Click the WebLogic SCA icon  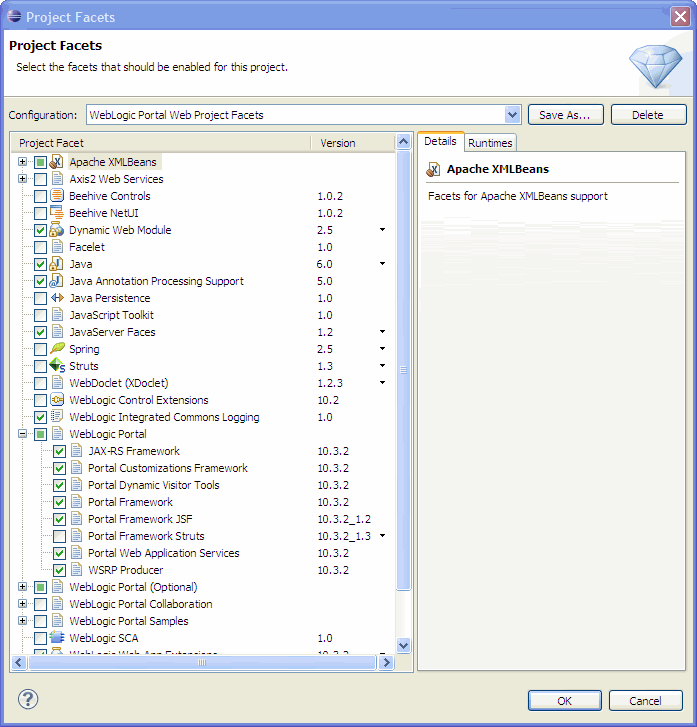coord(57,638)
